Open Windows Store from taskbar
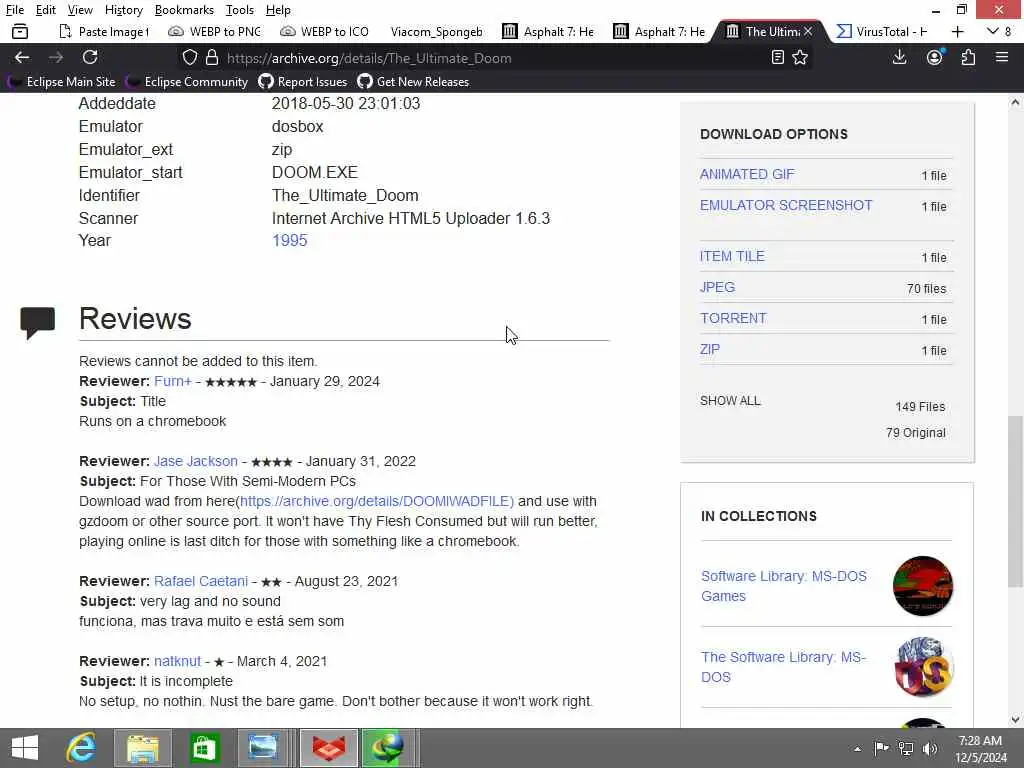The image size is (1024, 768). pos(204,748)
